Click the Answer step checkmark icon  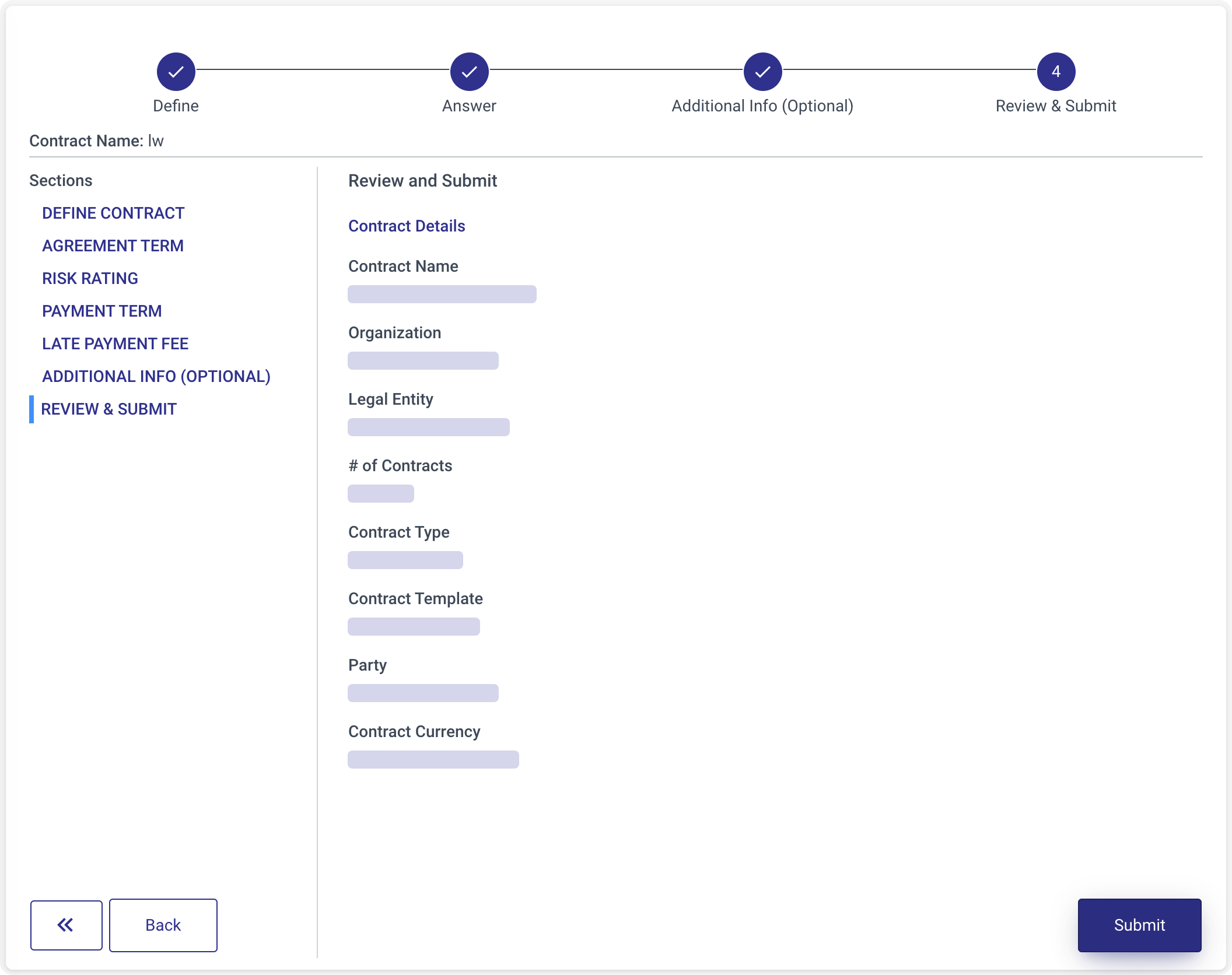tap(469, 71)
